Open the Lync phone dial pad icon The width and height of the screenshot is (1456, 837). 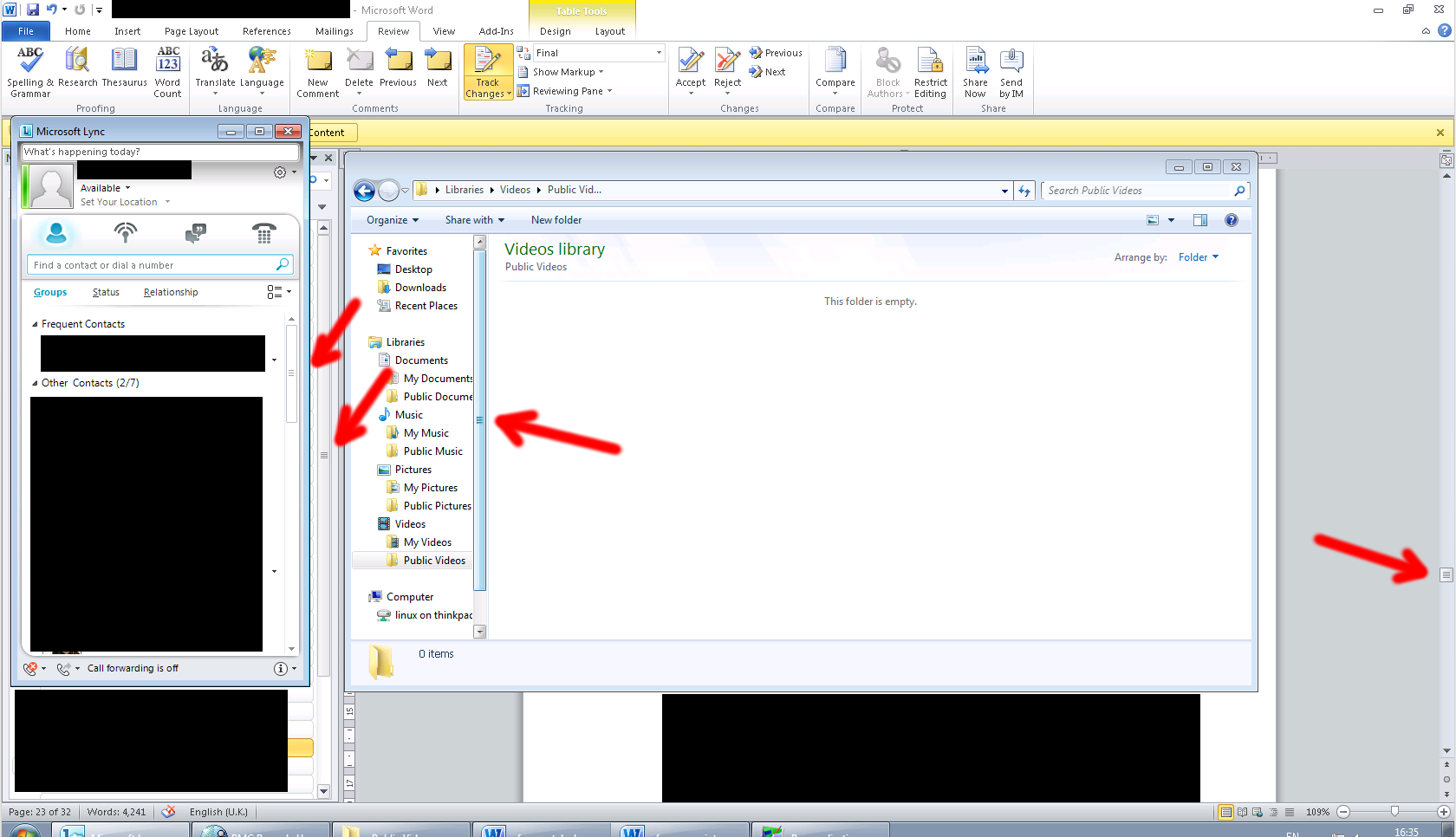coord(263,232)
